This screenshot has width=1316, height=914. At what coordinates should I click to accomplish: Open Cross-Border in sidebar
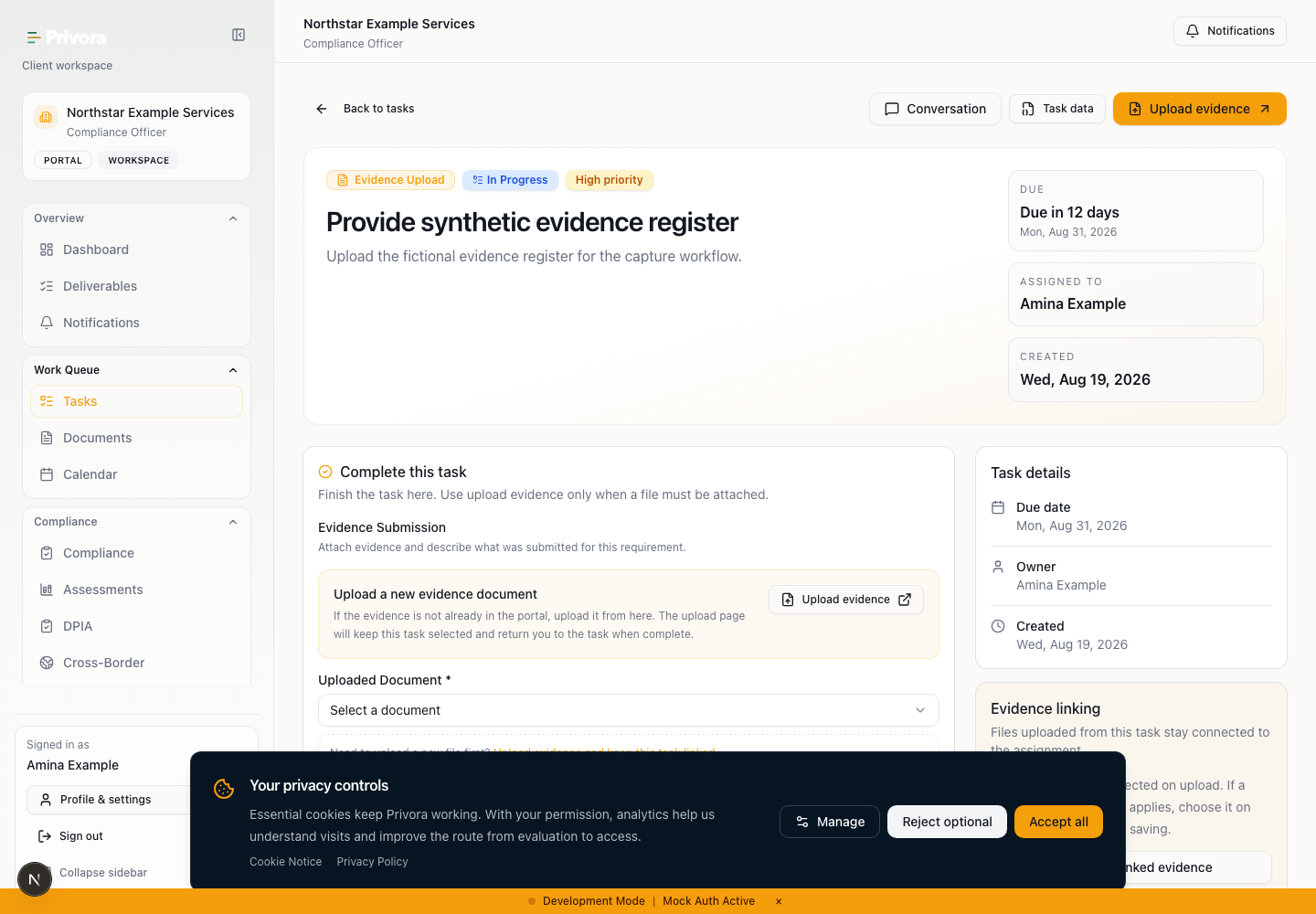pos(136,663)
